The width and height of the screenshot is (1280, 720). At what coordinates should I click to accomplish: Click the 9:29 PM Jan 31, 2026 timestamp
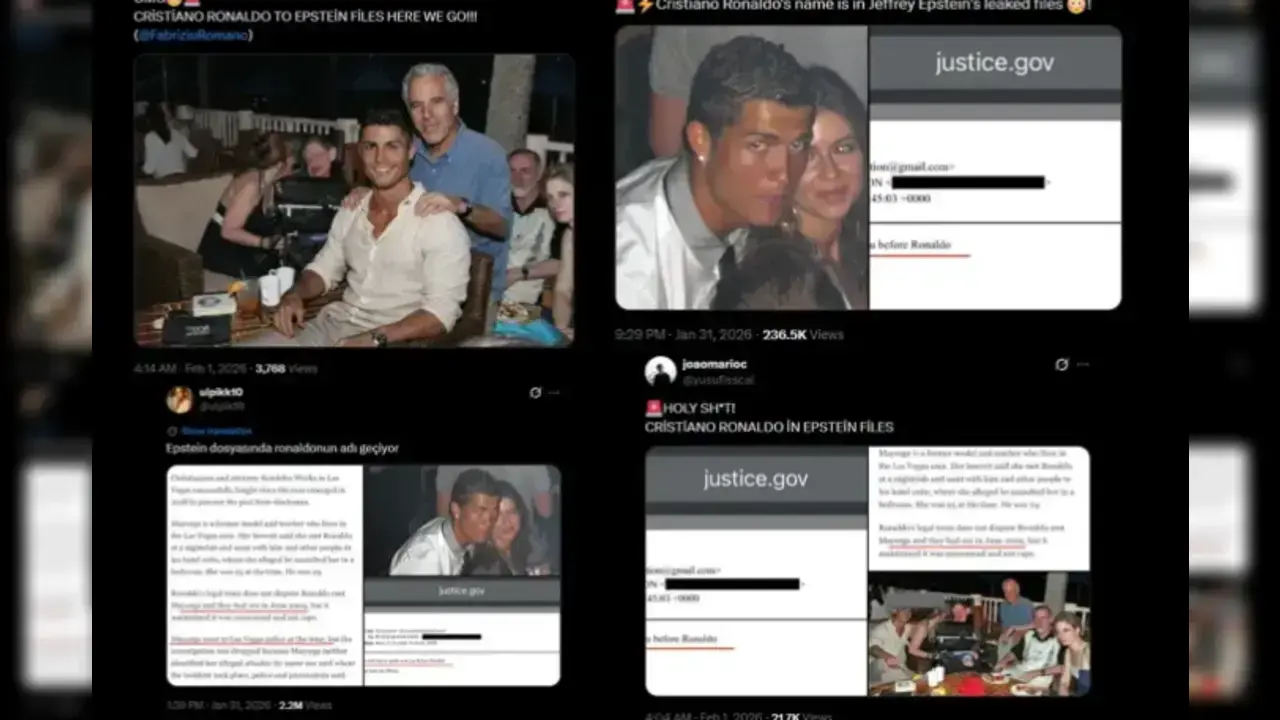click(684, 335)
